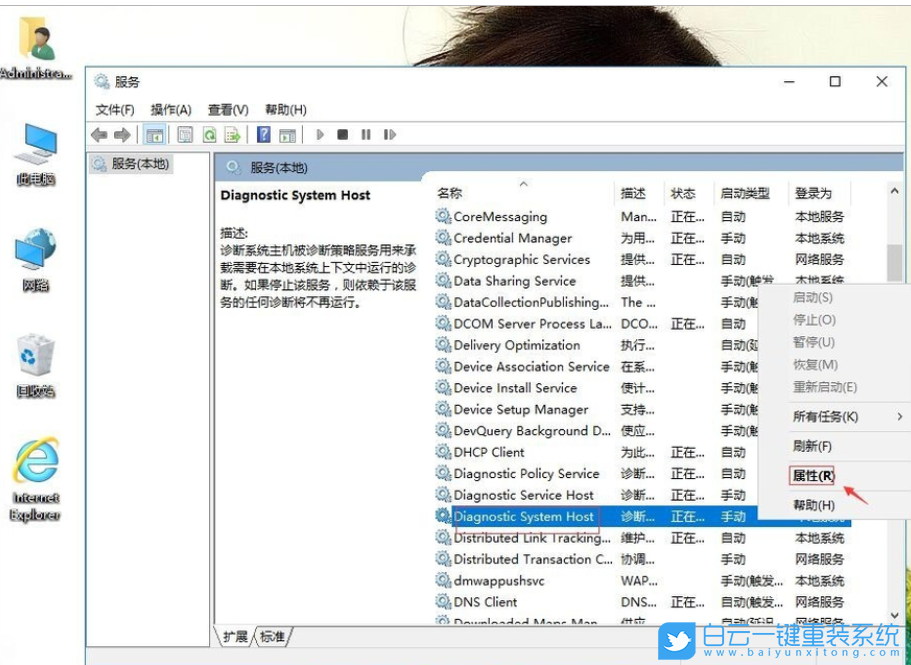911x665 pixels.
Task: Open the 文件(F) menu
Action: point(115,110)
